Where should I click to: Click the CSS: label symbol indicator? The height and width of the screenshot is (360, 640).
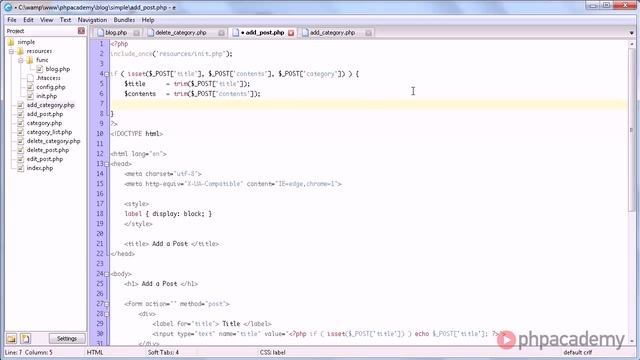[273, 352]
